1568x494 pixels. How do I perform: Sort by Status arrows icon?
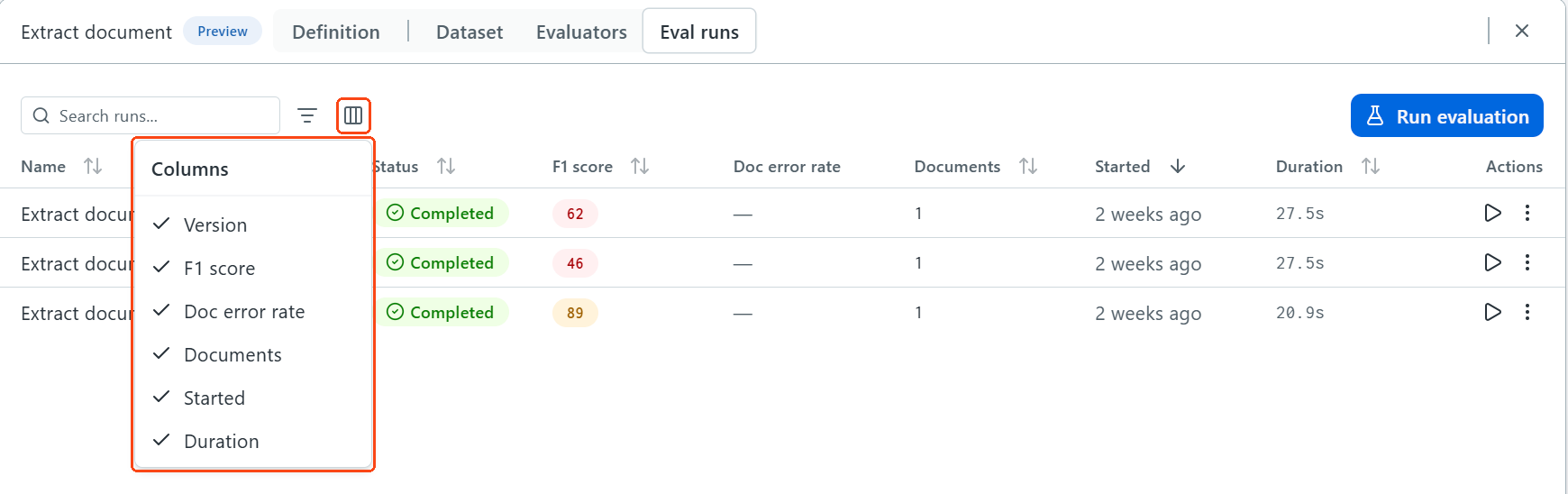point(446,166)
